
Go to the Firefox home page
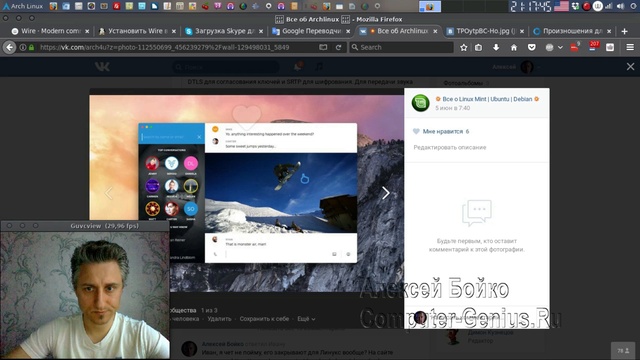(x=513, y=47)
